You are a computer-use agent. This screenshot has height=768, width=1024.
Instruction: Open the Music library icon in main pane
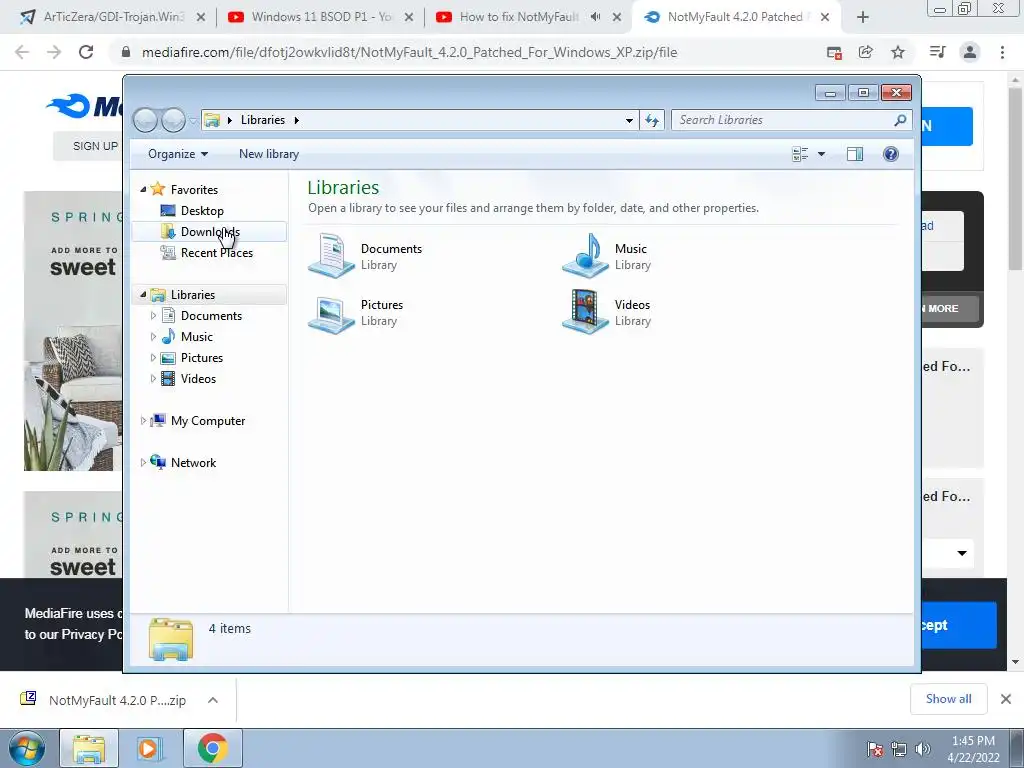point(585,256)
